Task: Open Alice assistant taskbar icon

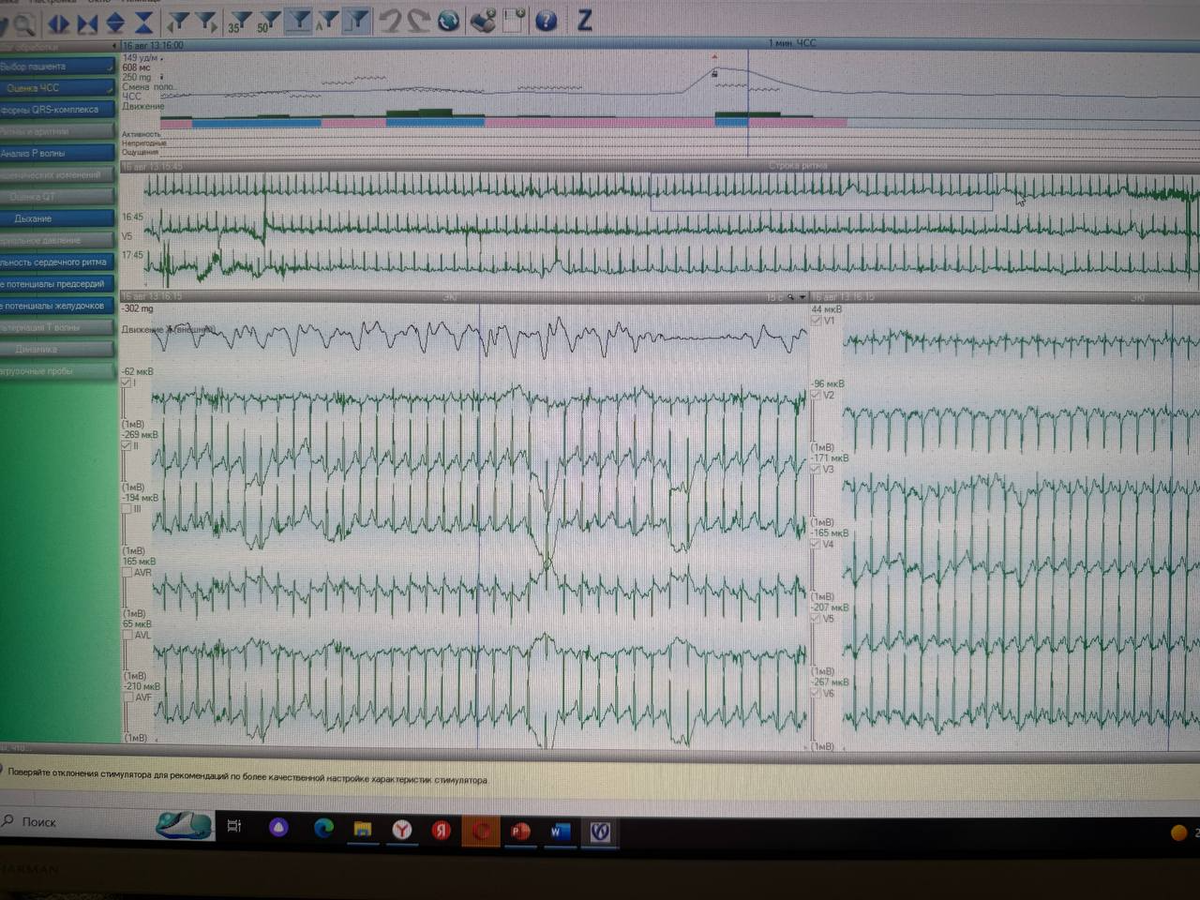Action: [x=279, y=826]
